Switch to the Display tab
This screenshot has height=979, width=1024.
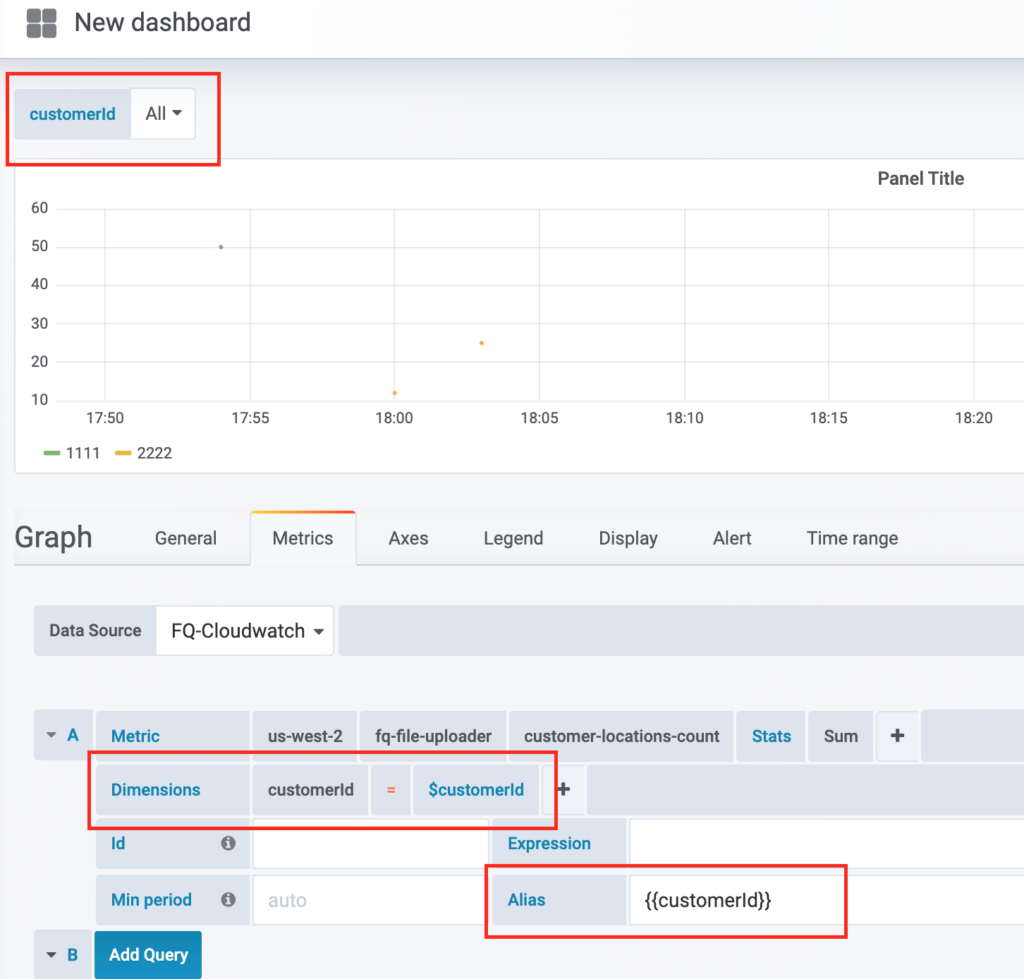tap(628, 538)
